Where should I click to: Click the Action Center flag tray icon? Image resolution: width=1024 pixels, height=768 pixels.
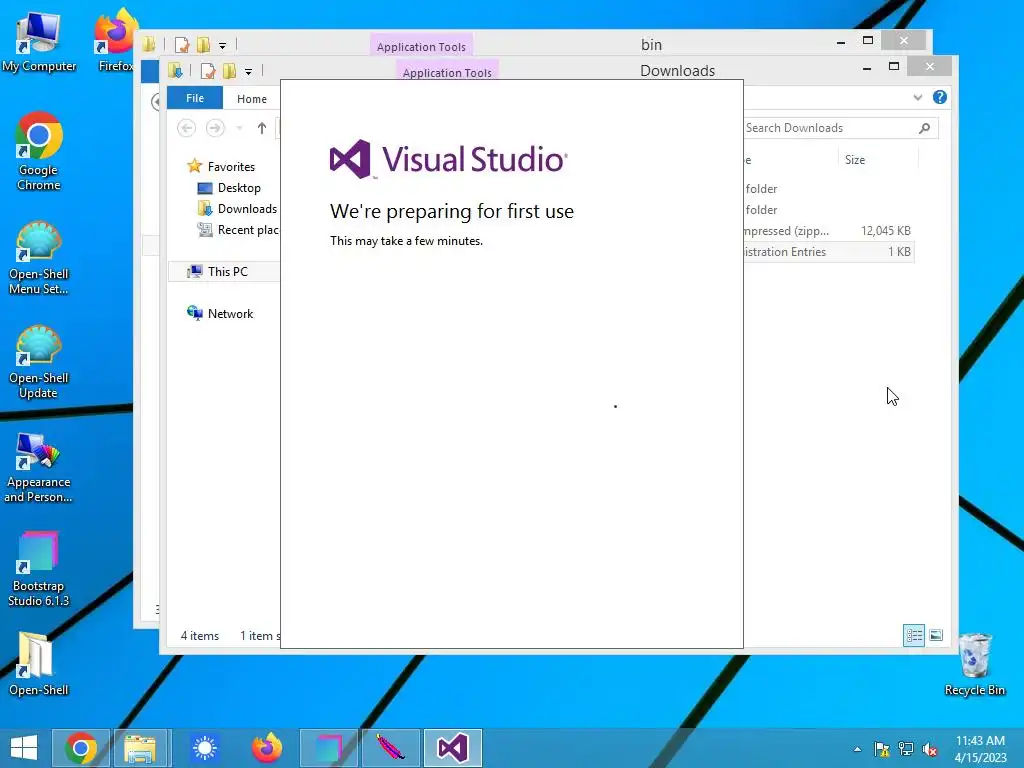882,749
